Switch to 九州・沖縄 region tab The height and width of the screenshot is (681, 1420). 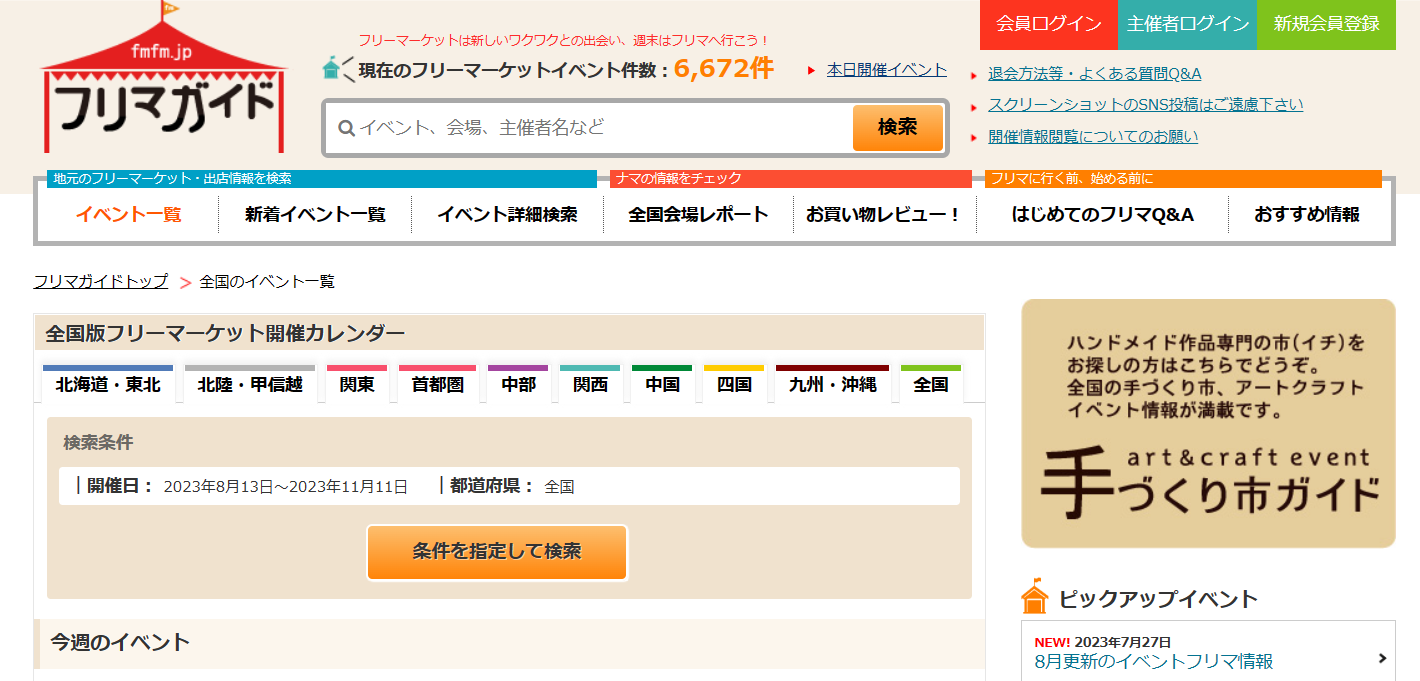click(x=832, y=384)
